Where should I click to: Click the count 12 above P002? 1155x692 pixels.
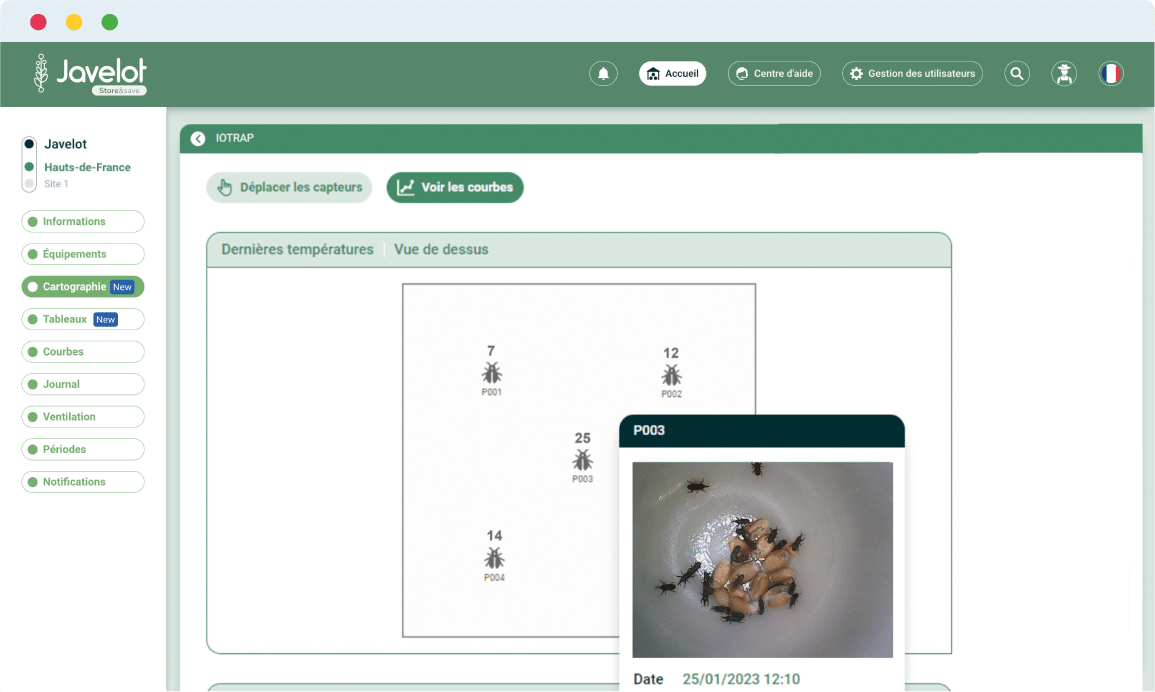671,353
